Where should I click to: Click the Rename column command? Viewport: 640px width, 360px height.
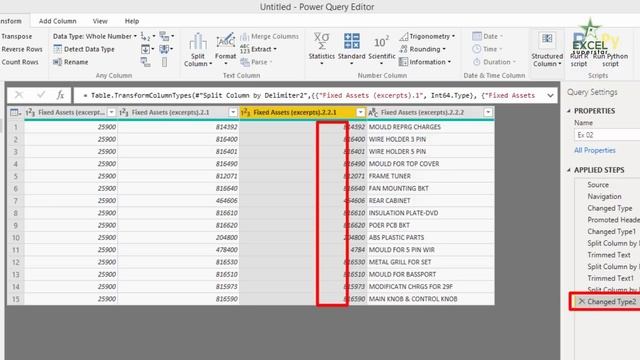pyautogui.click(x=71, y=62)
